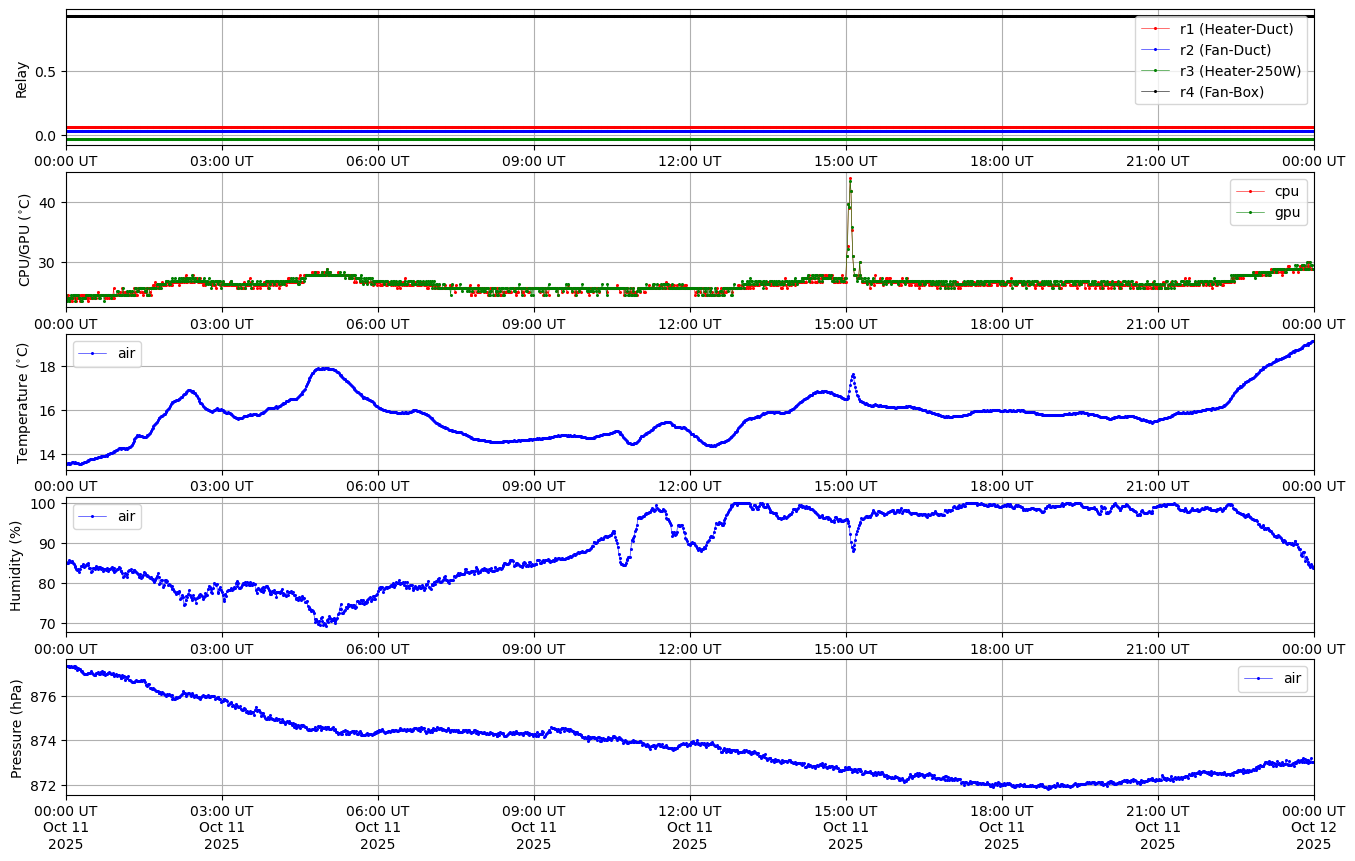Screen dimensions: 1355x861
Task: Select the Temperature (°C) y-axis label
Action: [x=24, y=402]
